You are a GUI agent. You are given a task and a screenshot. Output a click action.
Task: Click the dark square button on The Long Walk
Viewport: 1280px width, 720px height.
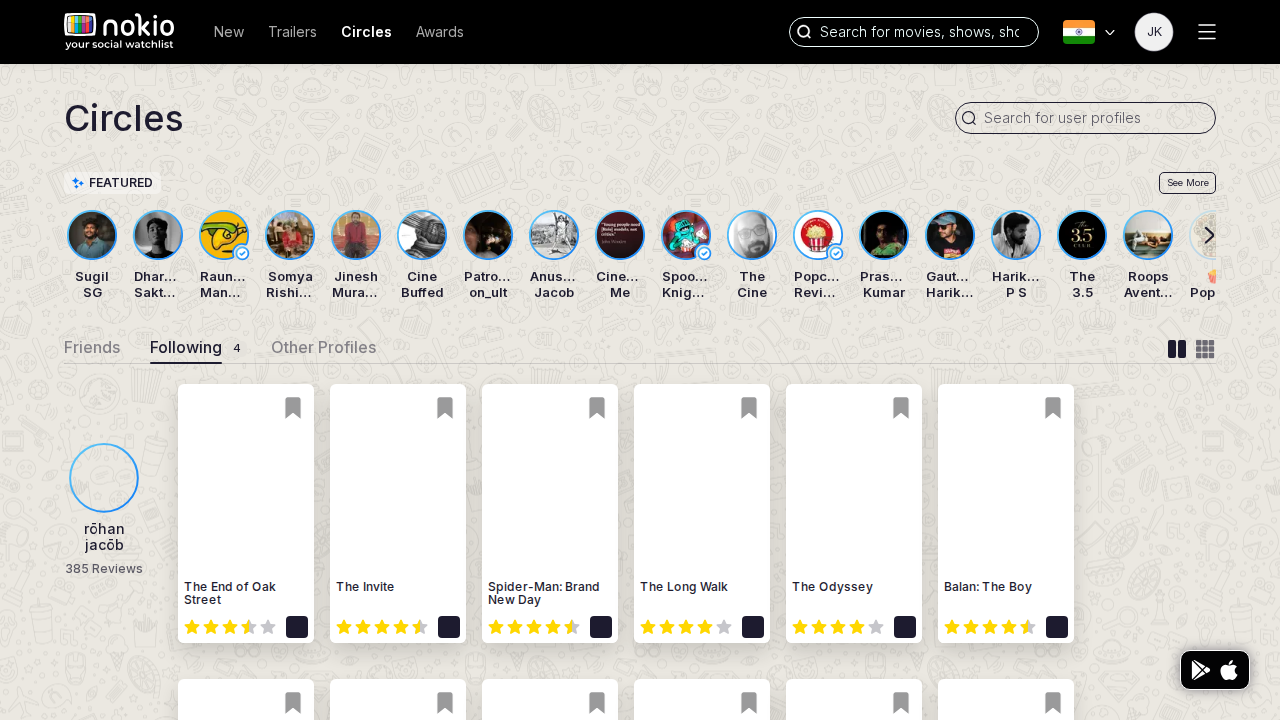(753, 627)
